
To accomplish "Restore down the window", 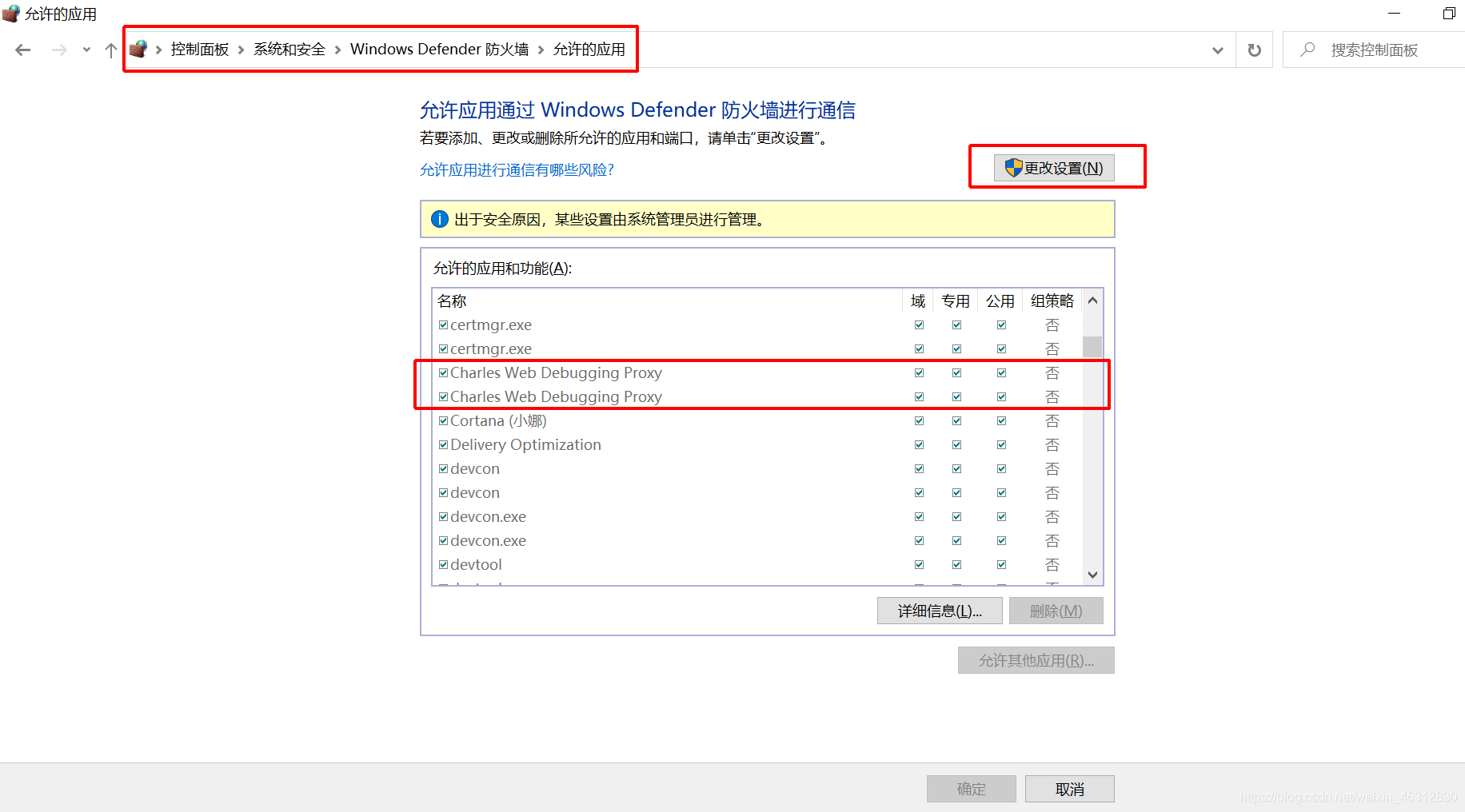I will click(1448, 14).
